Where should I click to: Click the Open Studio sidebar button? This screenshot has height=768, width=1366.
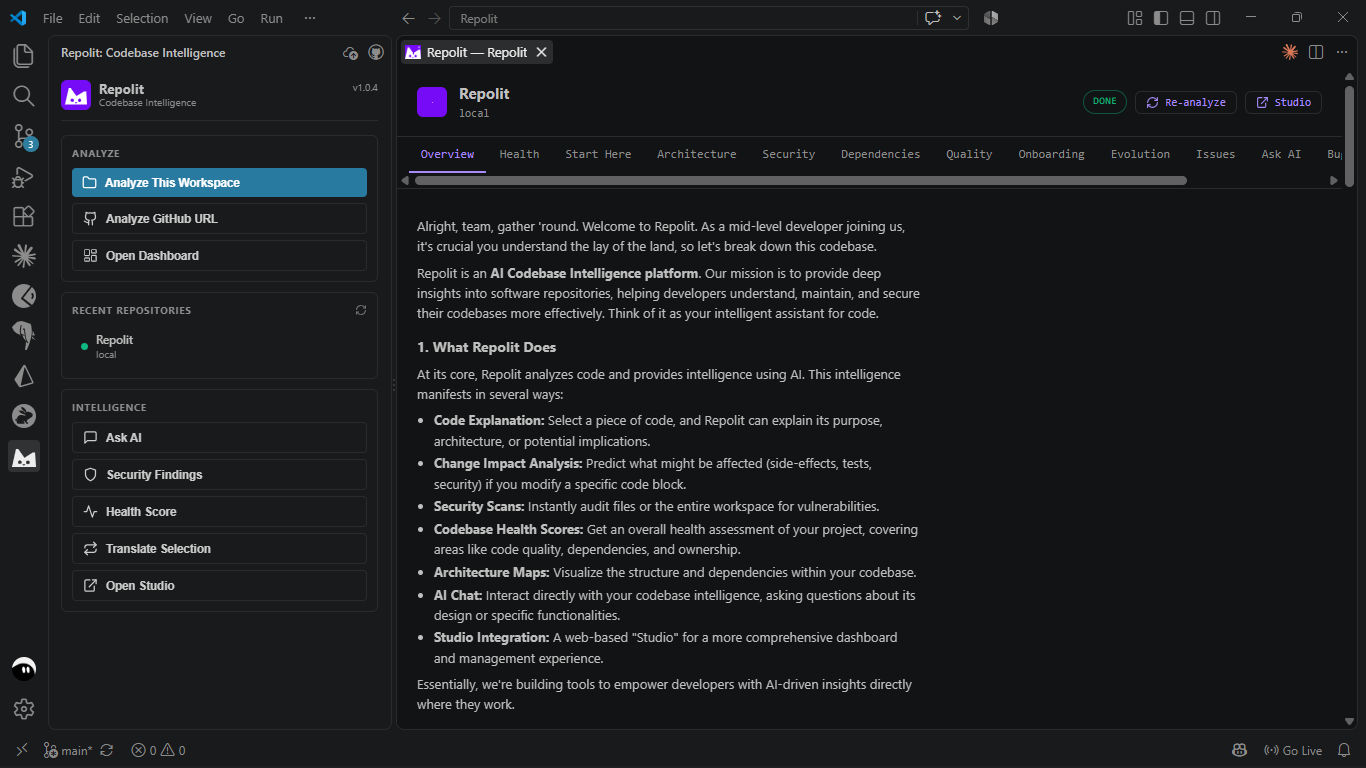click(x=219, y=586)
